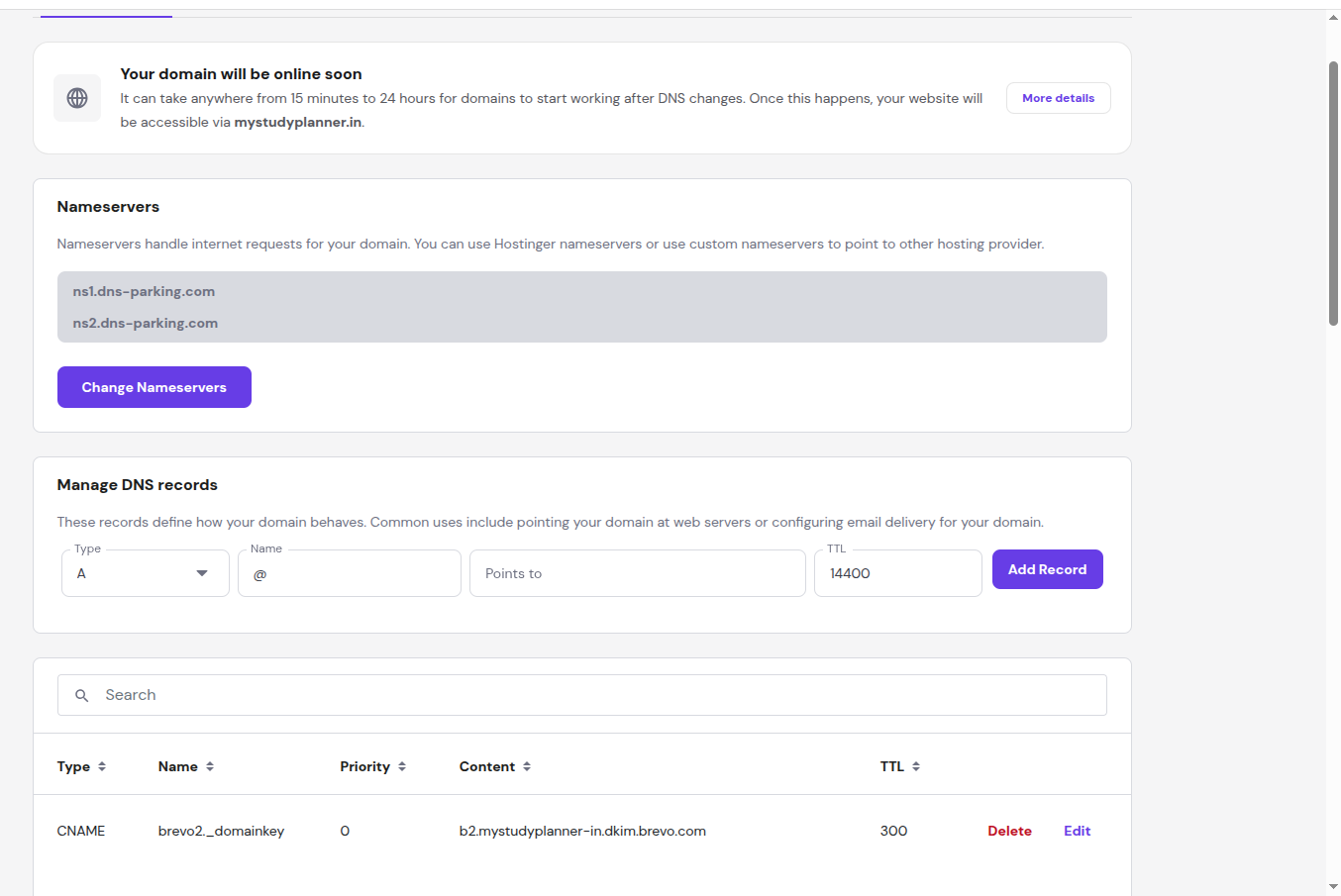Click the Points to input field
The width and height of the screenshot is (1341, 896).
[x=637, y=573]
